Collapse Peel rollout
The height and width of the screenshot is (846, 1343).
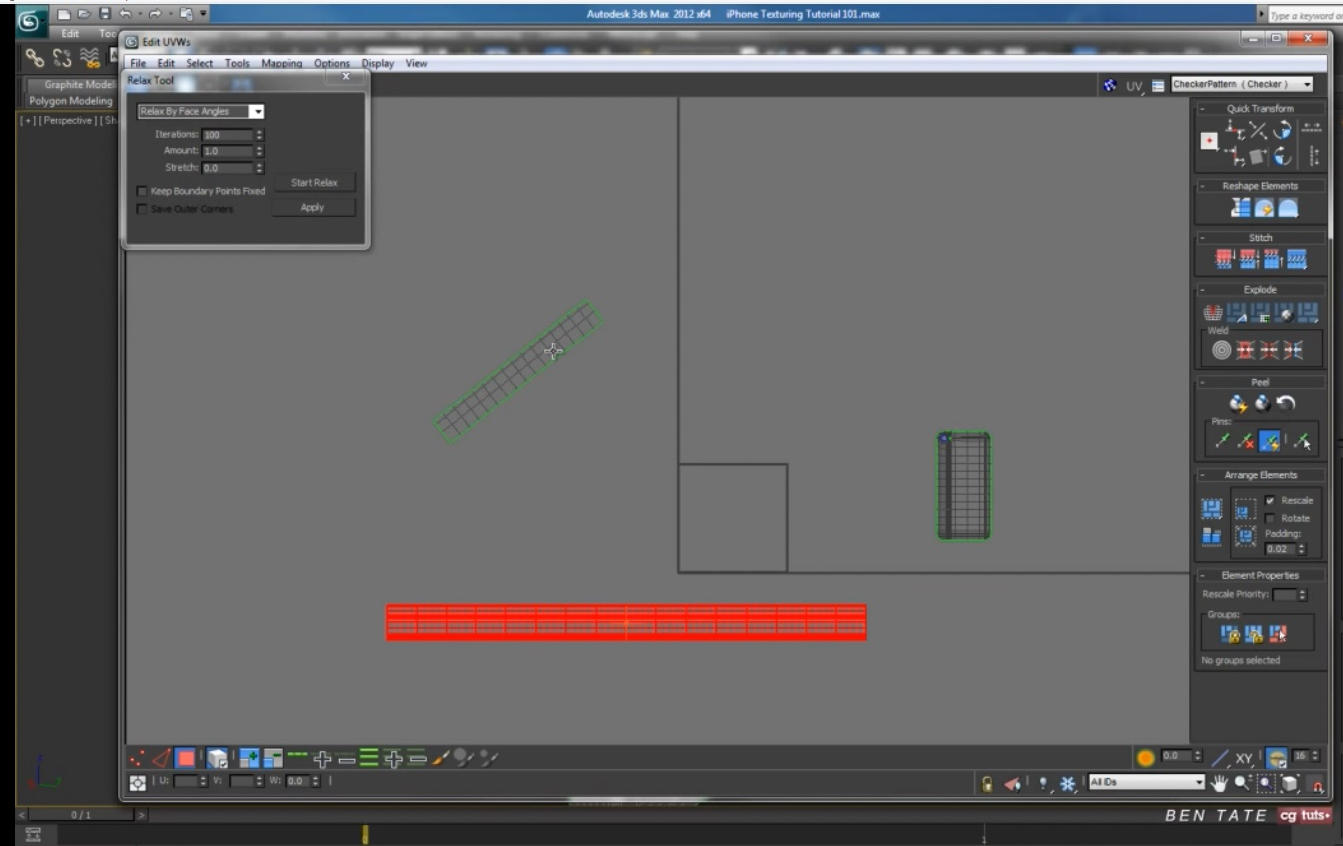coord(1260,382)
